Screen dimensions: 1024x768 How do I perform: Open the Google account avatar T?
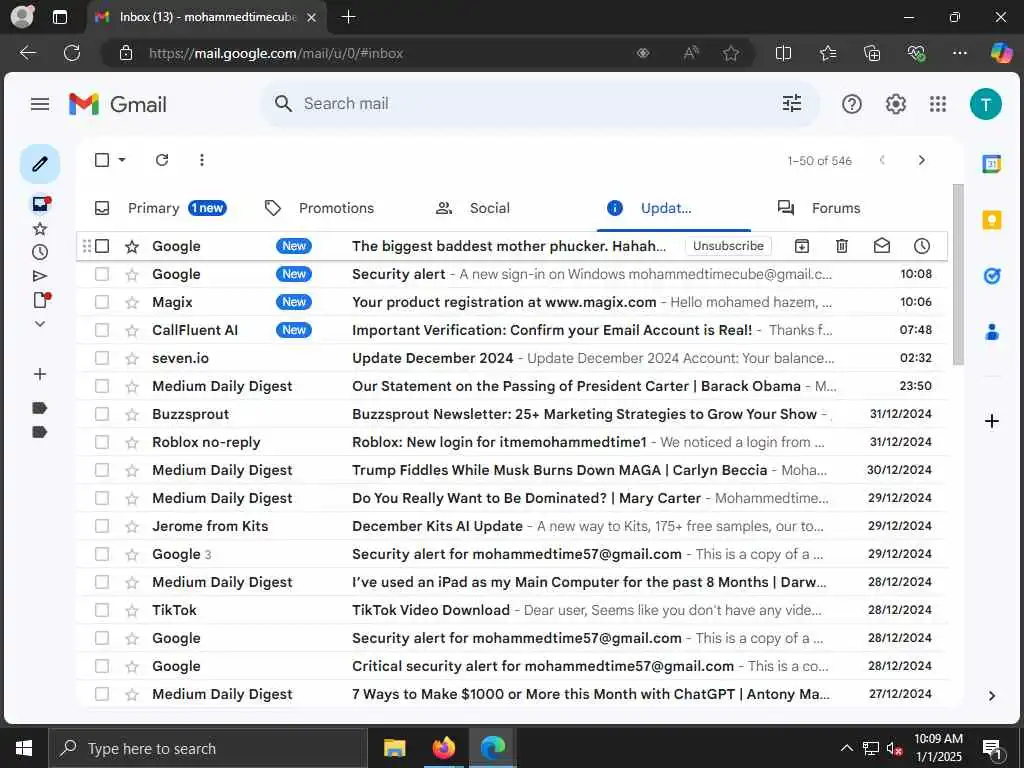coord(985,104)
